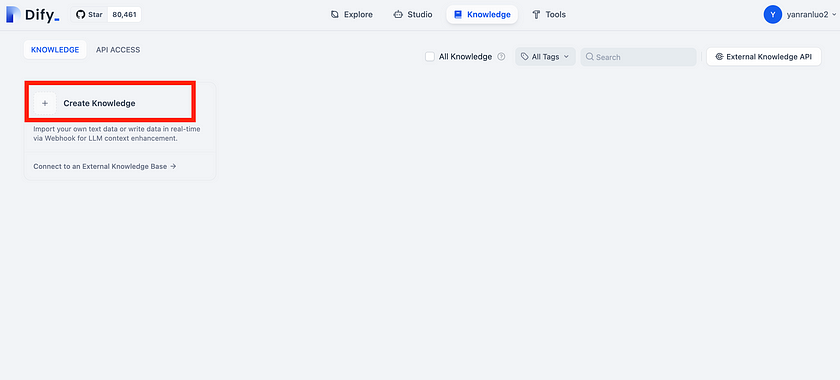The width and height of the screenshot is (840, 380).
Task: Open External Knowledge API settings
Action: (x=763, y=57)
